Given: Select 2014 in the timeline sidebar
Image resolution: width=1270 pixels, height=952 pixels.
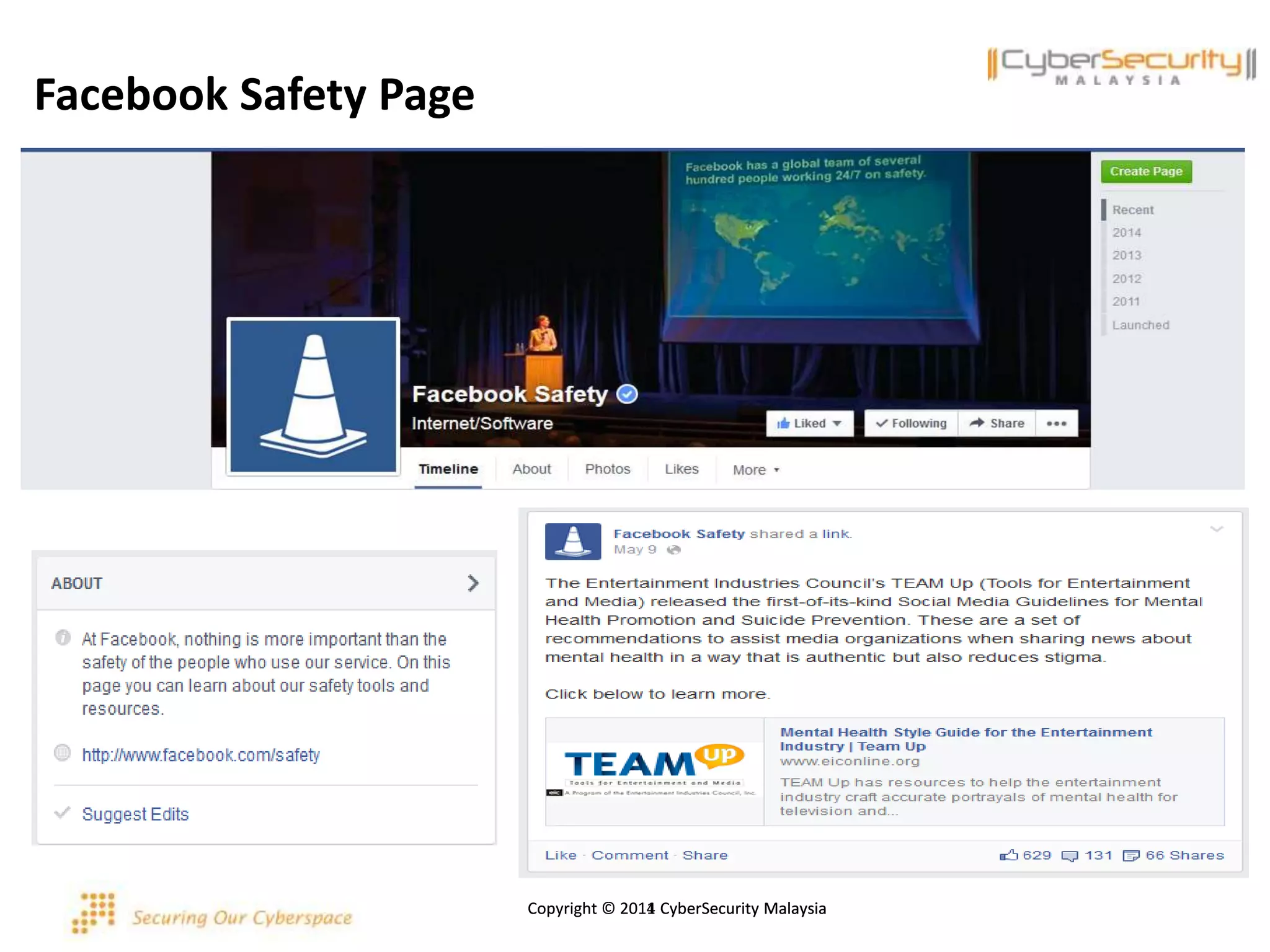Looking at the screenshot, I should coord(1126,232).
